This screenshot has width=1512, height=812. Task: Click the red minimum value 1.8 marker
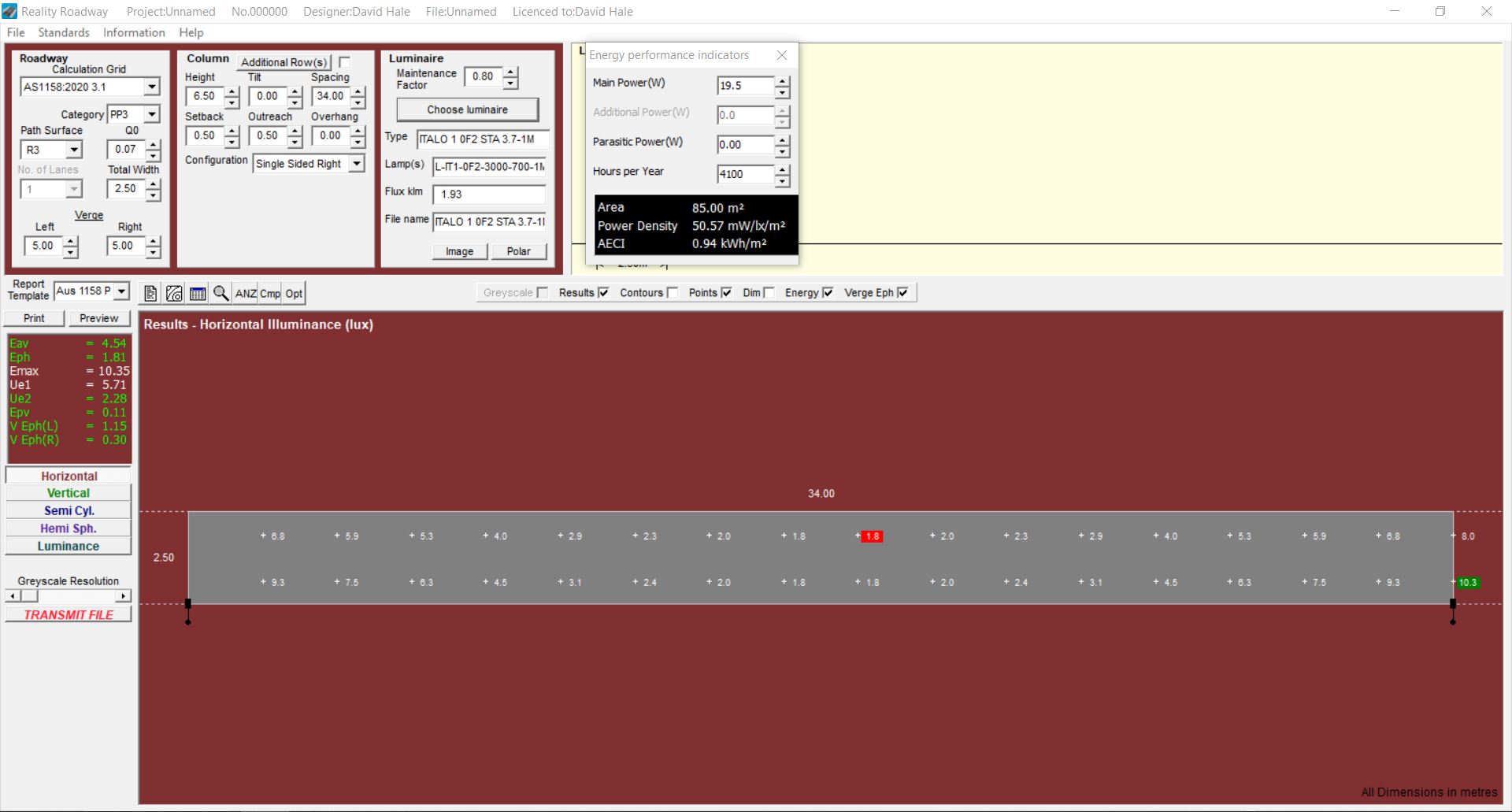[872, 536]
